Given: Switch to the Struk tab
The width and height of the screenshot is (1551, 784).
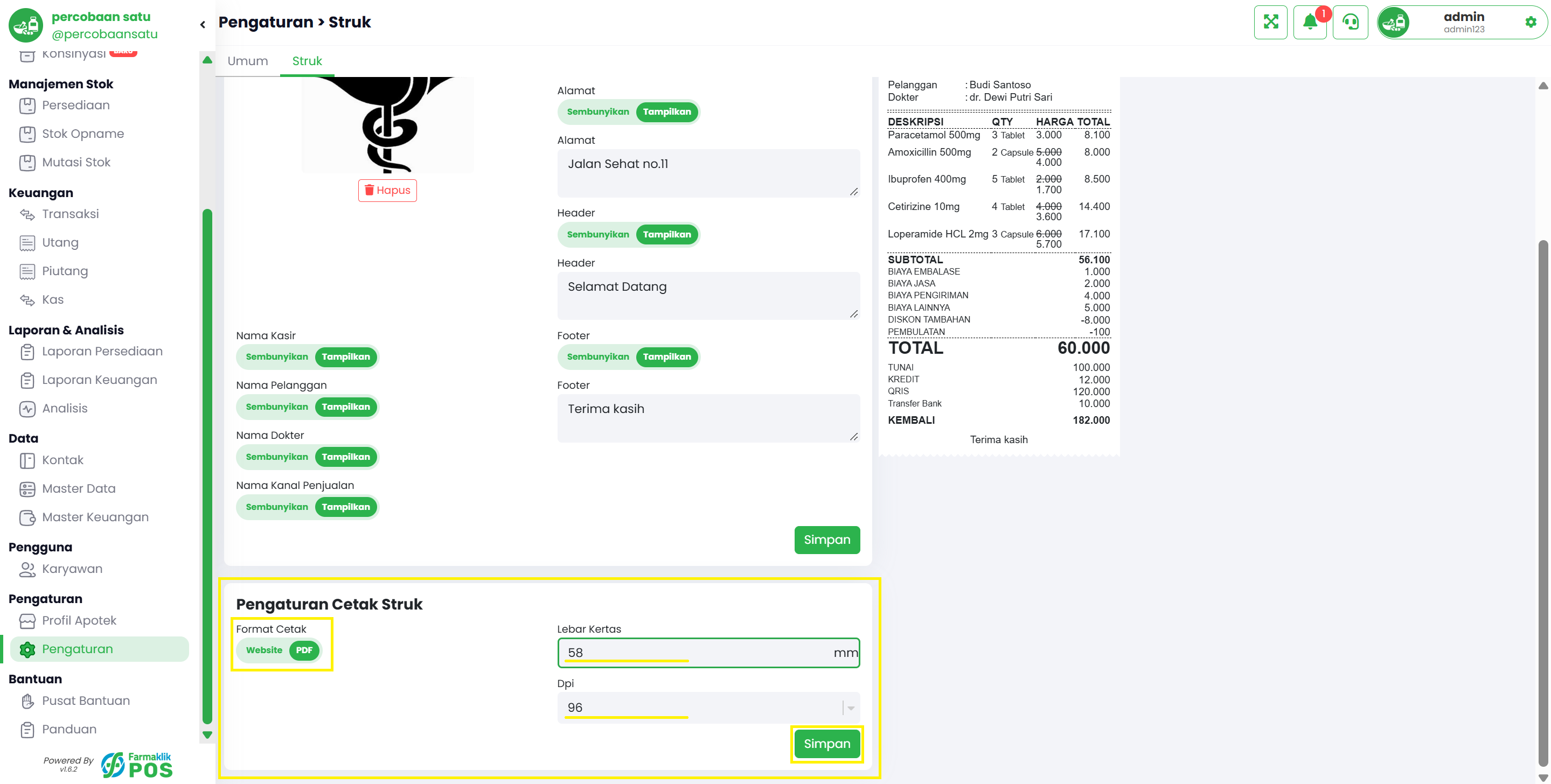Looking at the screenshot, I should [307, 61].
